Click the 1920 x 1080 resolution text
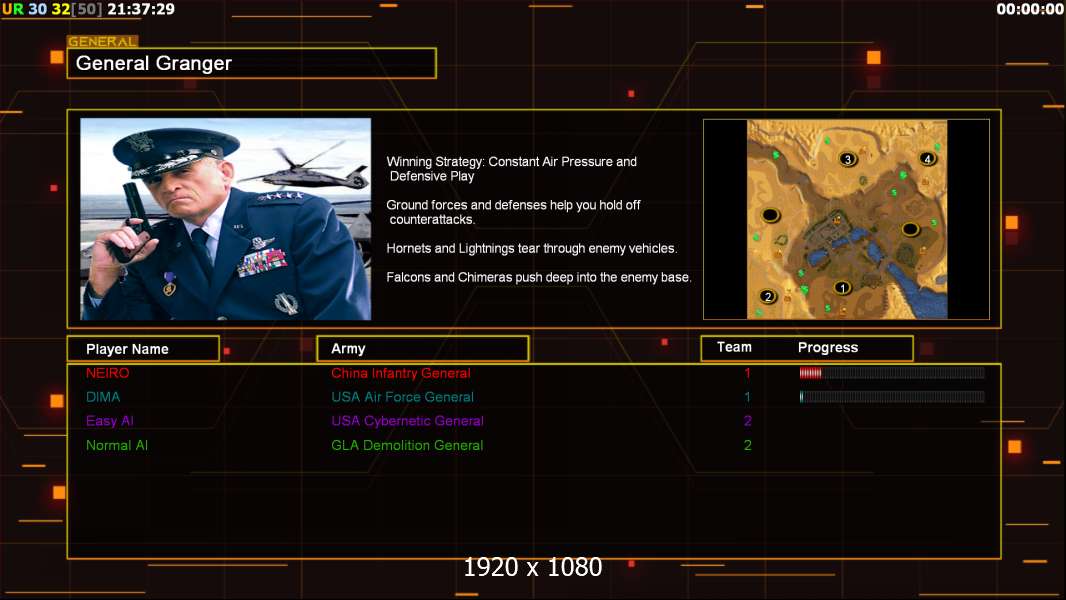Screen dimensions: 1066x600 click(x=532, y=567)
